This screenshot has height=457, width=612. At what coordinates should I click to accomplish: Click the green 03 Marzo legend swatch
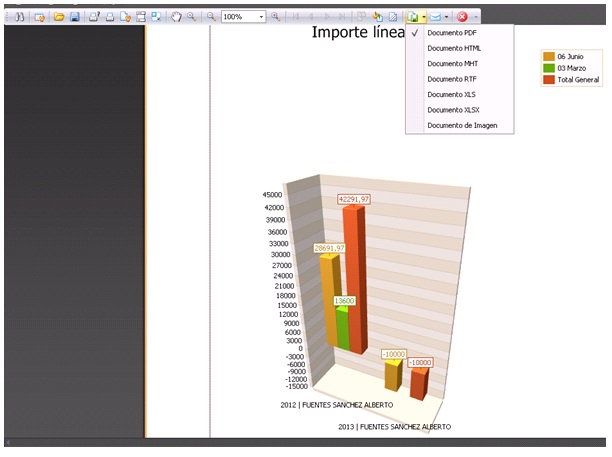[x=548, y=67]
